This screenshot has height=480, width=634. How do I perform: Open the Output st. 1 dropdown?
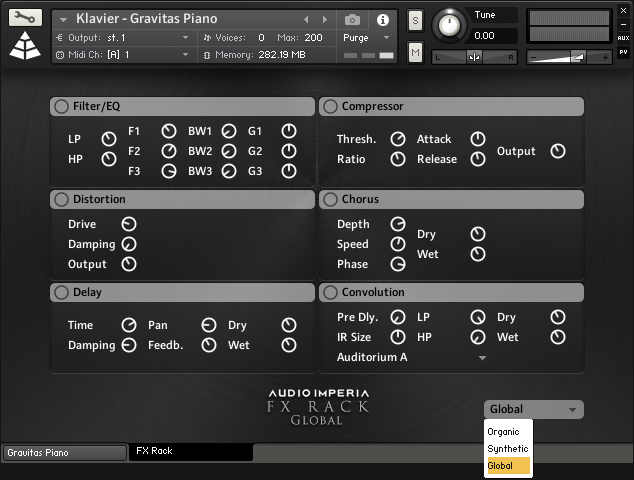pyautogui.click(x=124, y=38)
